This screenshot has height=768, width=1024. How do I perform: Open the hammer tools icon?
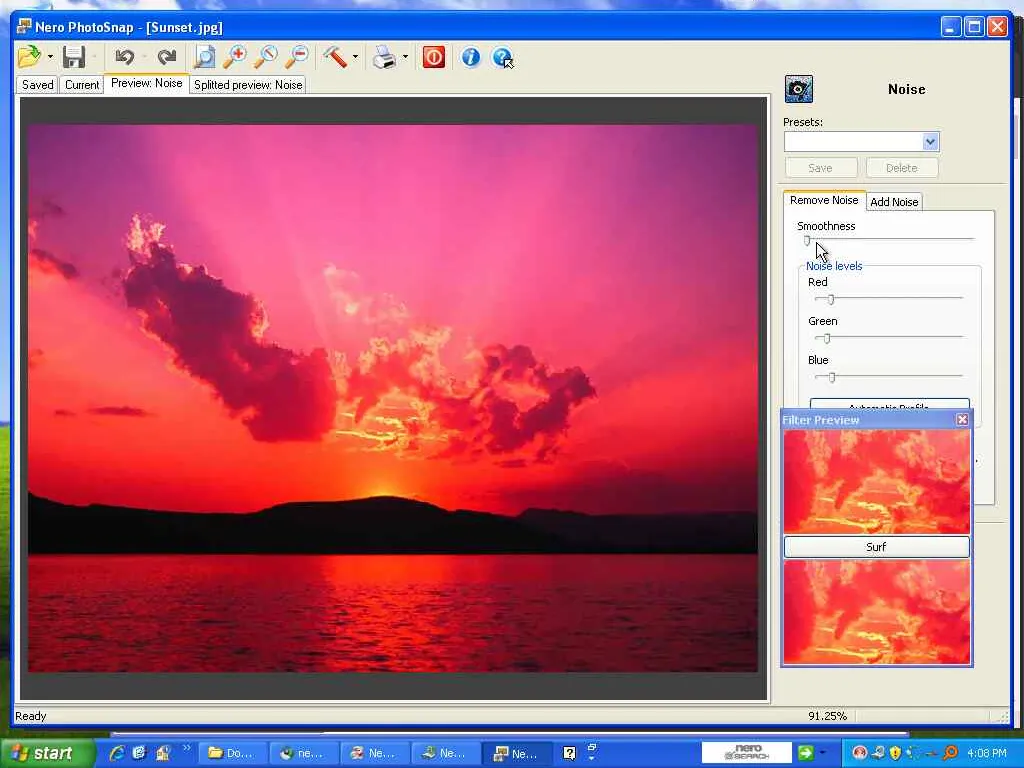pos(335,57)
